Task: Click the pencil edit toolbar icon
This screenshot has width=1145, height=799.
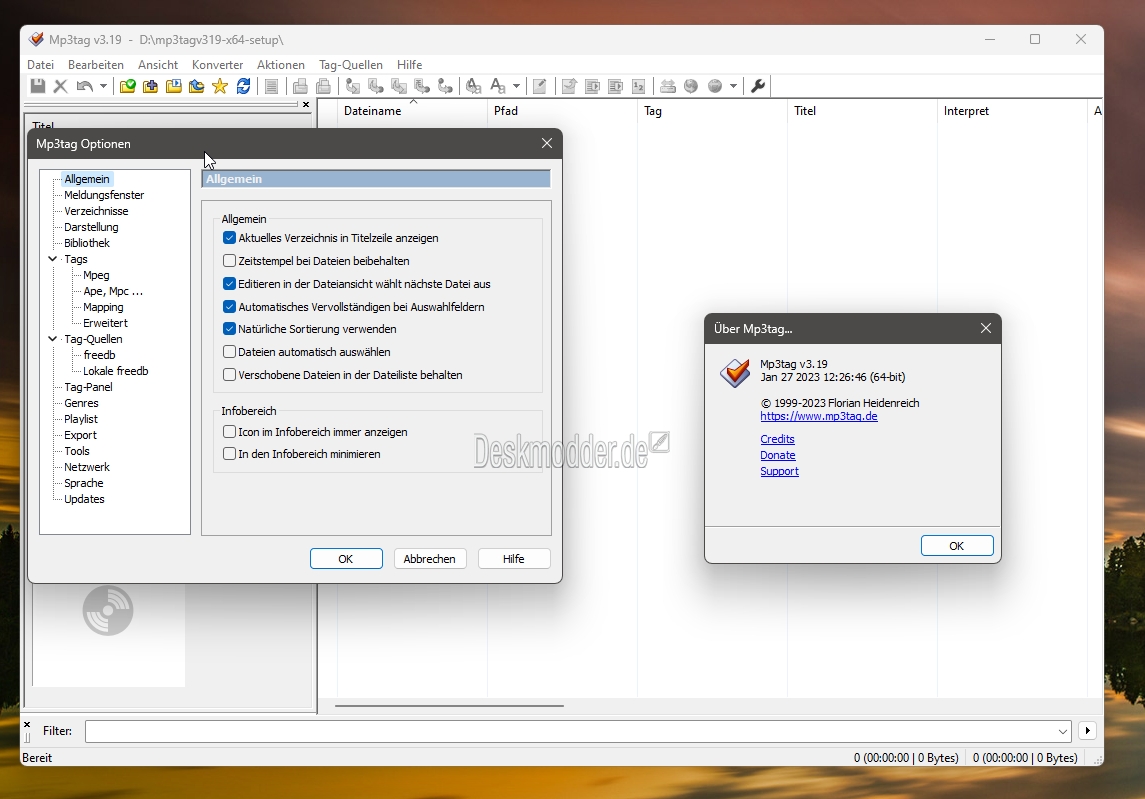Action: coord(540,86)
